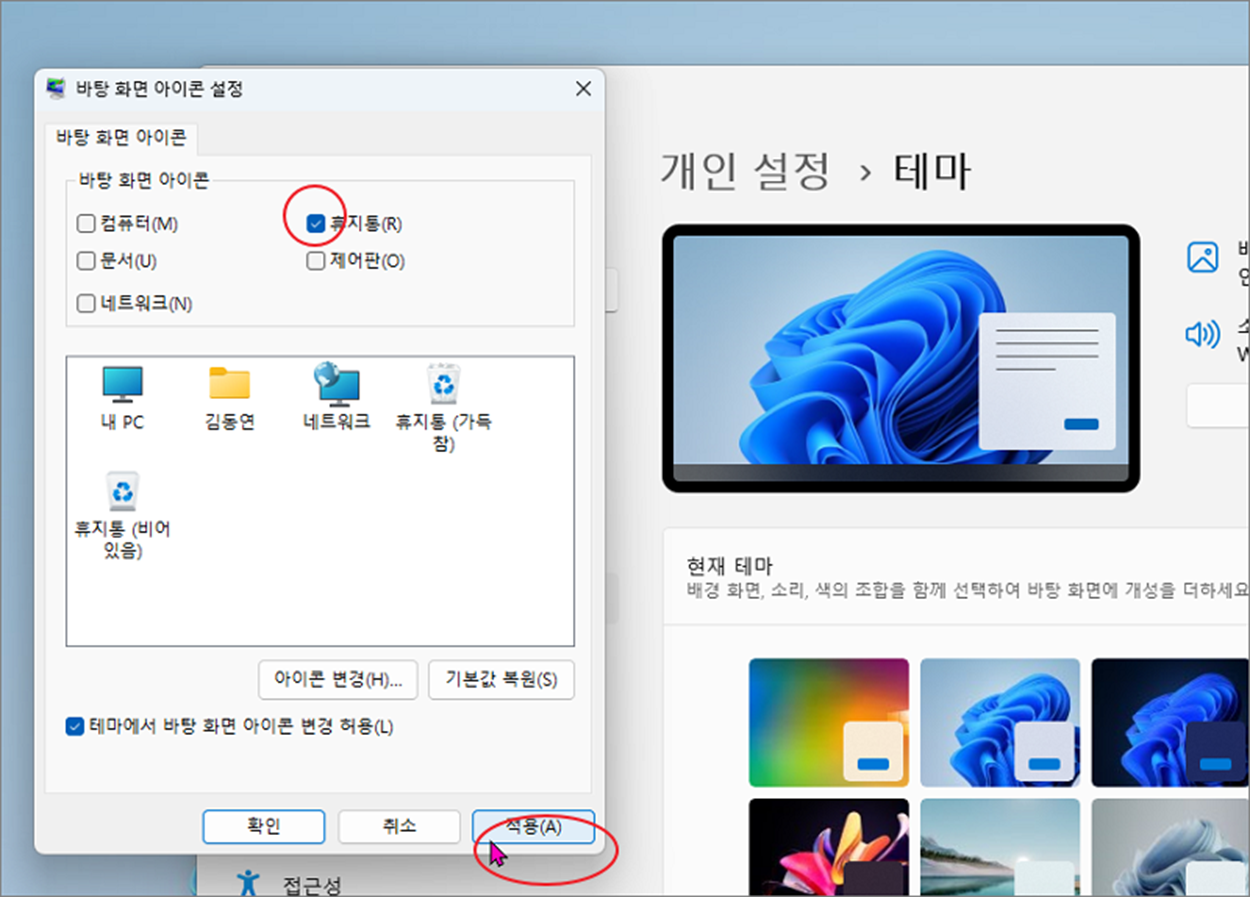Click the 접근성 accessibility icon in the settings sidebar

tap(247, 883)
